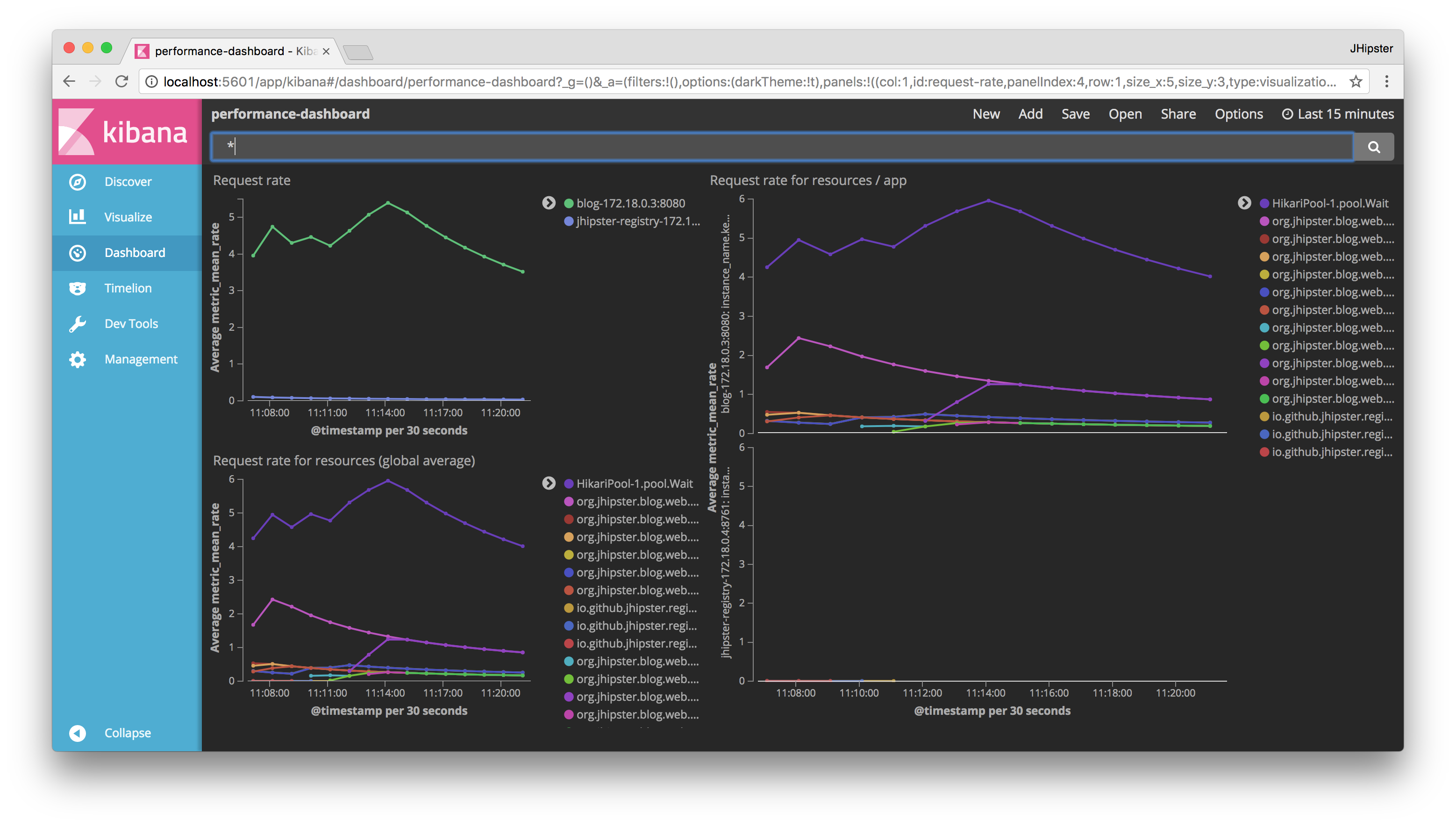Toggle dark theme in dashboard options
The image size is (1456, 826).
[1237, 113]
